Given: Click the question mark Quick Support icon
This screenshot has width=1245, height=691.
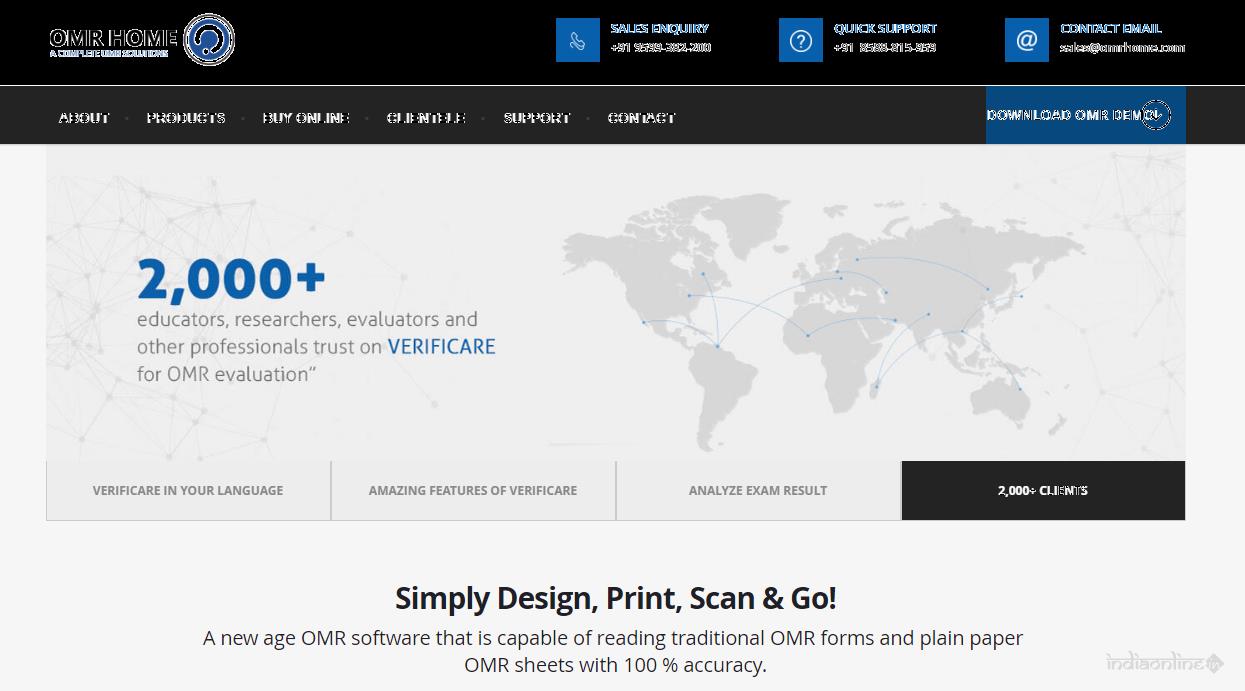Looking at the screenshot, I should (800, 40).
